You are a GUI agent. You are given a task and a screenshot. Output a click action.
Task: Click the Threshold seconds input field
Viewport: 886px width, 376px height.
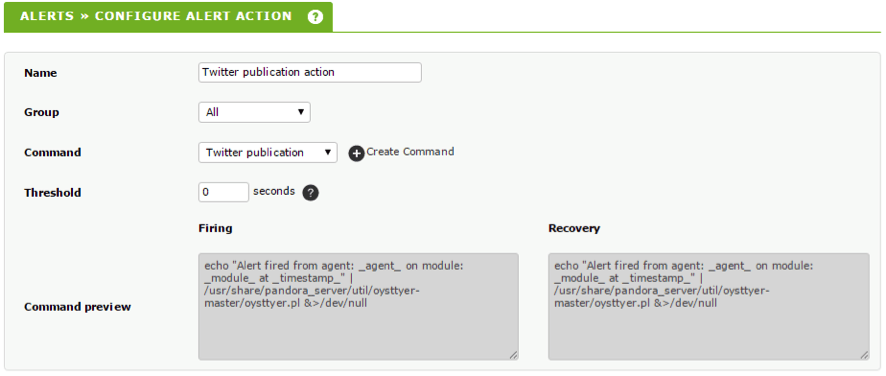(x=224, y=192)
